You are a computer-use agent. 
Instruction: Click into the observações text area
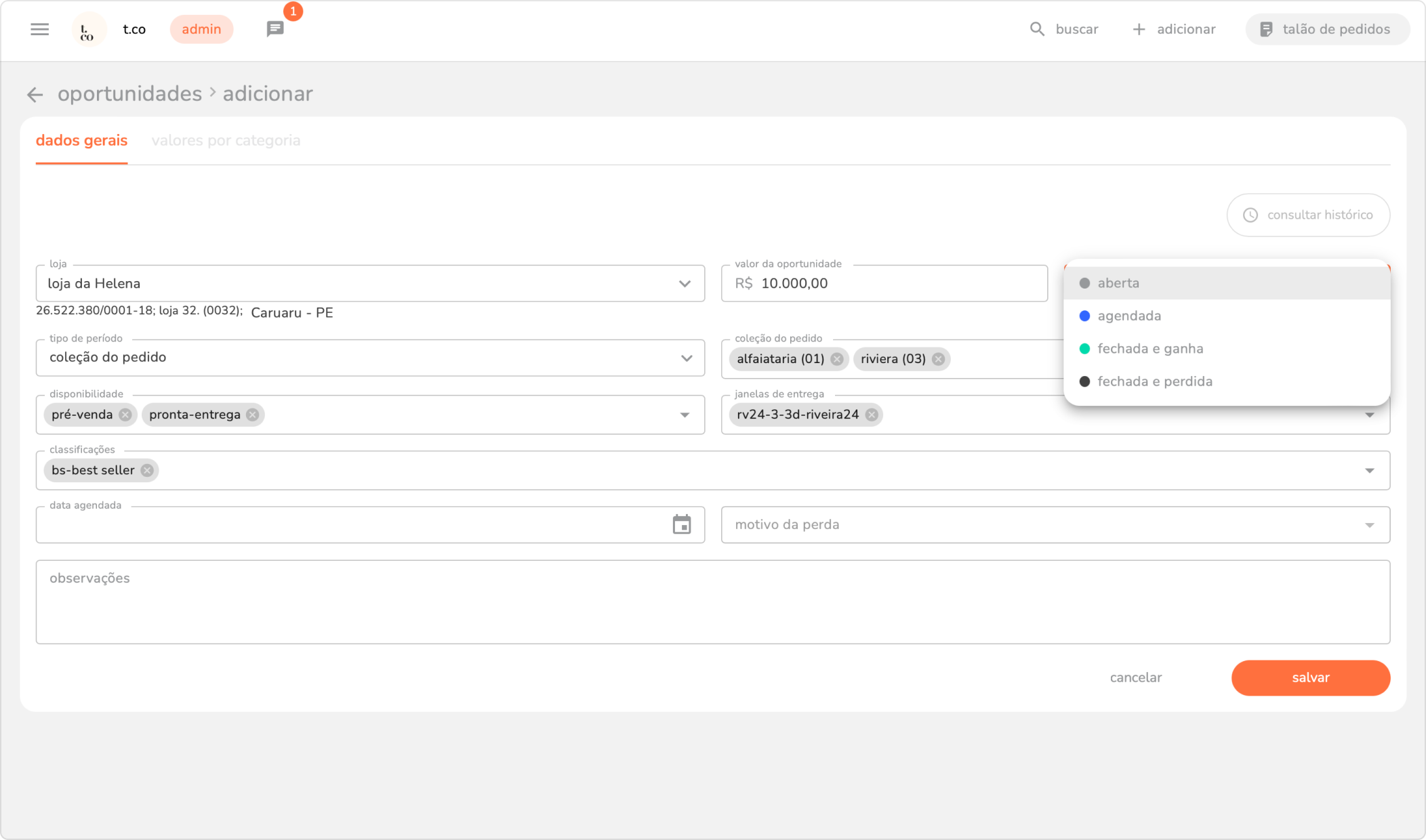pos(712,602)
